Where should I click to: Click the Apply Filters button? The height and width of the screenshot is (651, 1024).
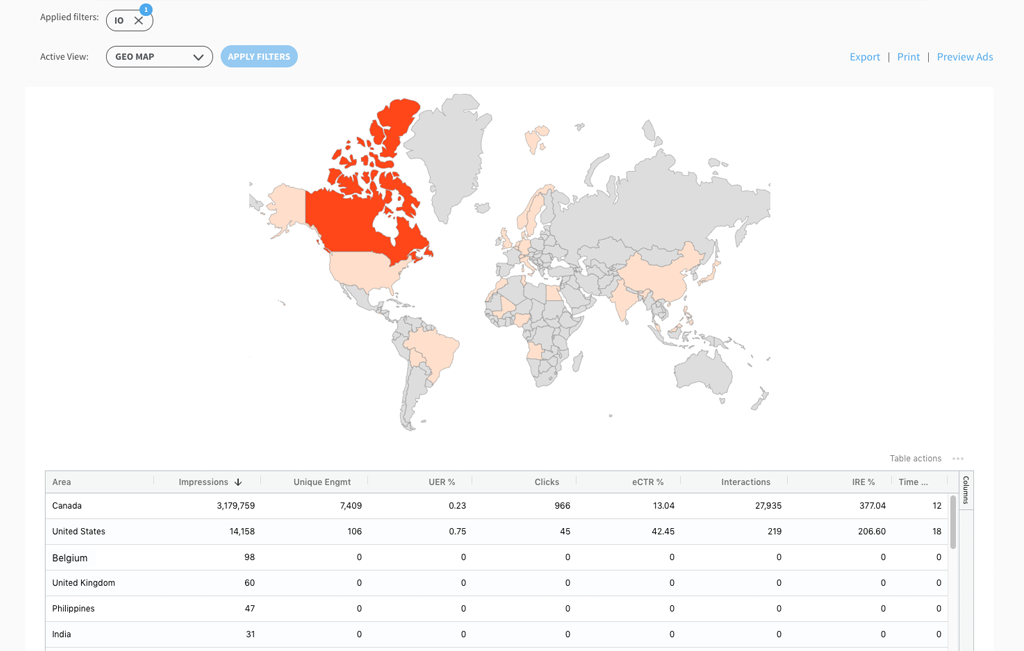[259, 57]
